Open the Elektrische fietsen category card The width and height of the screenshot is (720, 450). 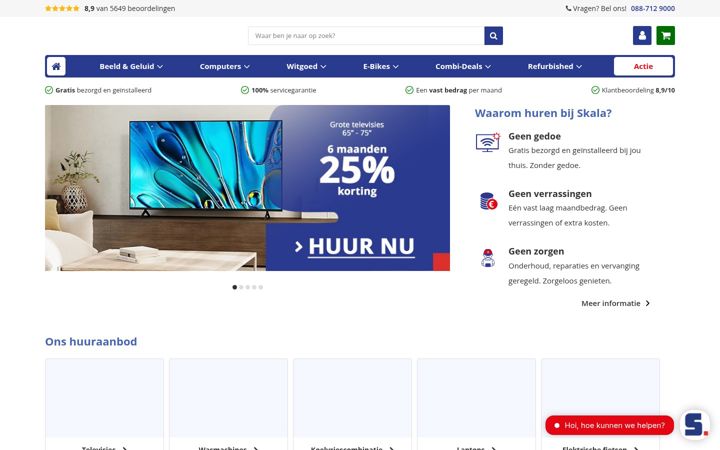(x=600, y=404)
